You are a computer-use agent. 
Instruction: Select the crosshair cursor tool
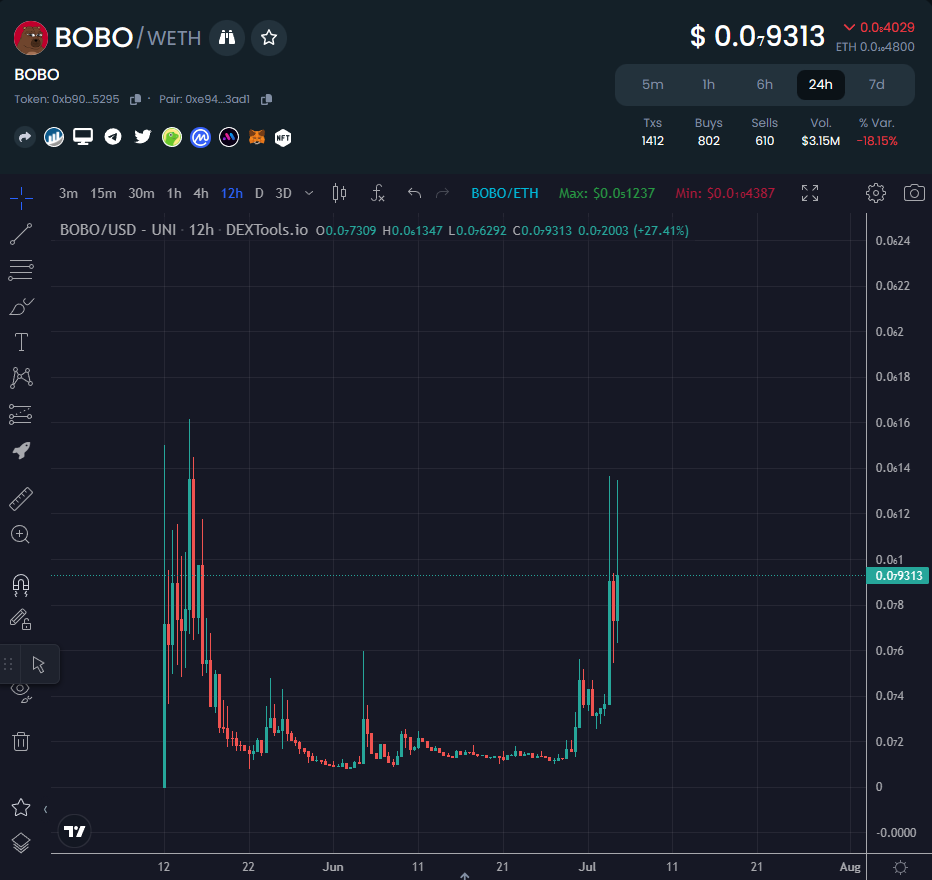(x=21, y=198)
